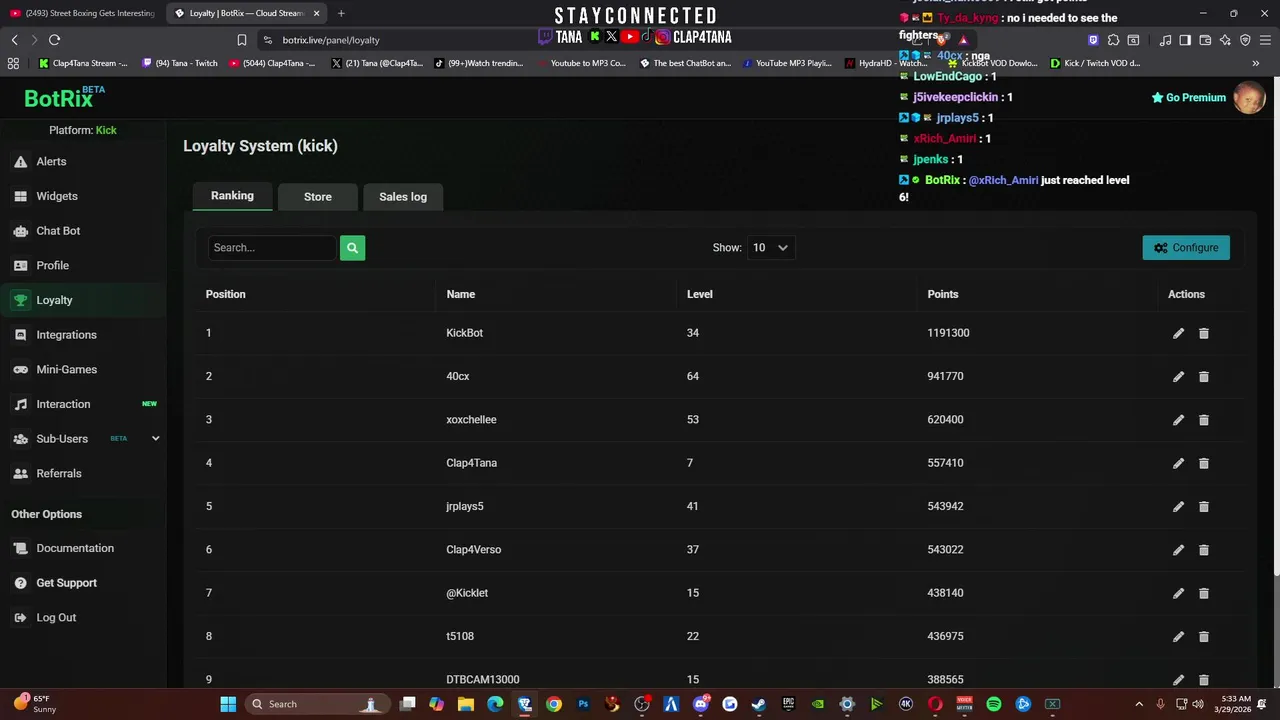1280x720 pixels.
Task: Edit the t5108 ranking entry
Action: click(1178, 637)
